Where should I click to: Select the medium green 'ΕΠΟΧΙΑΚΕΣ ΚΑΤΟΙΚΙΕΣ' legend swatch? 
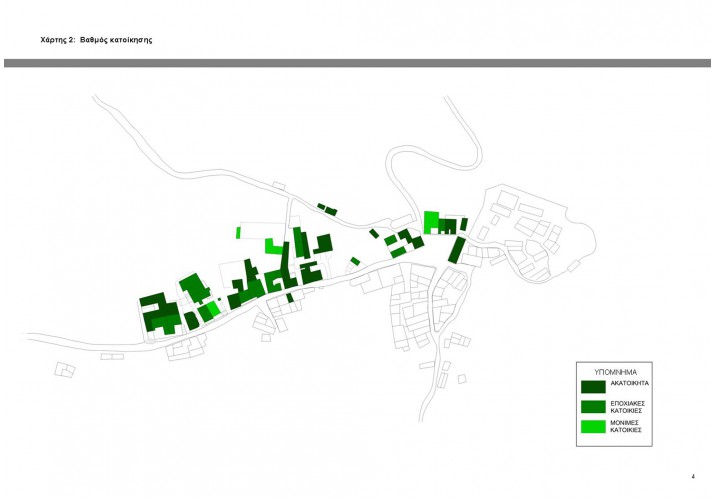coord(593,407)
